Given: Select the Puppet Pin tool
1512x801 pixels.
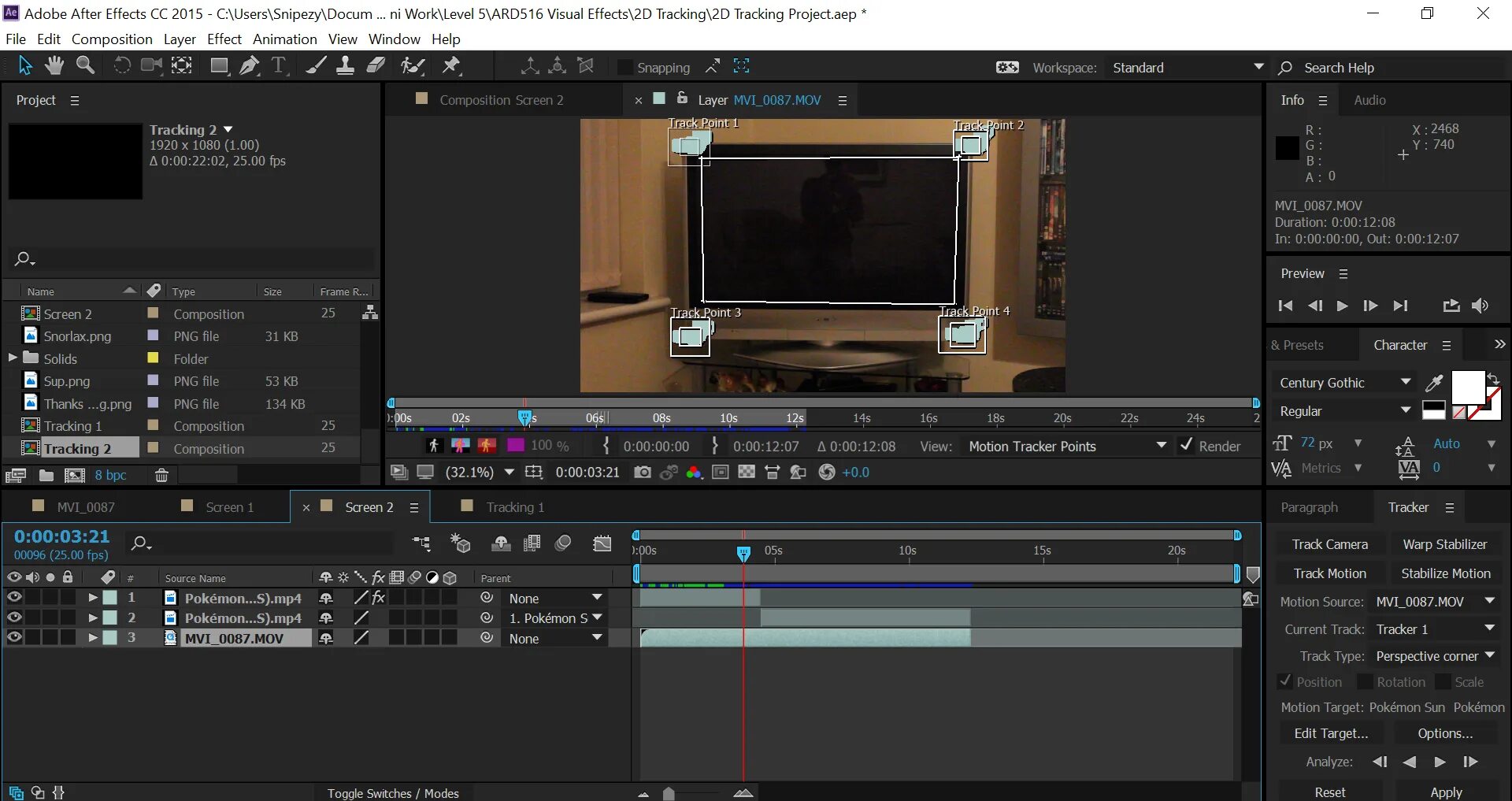Looking at the screenshot, I should (451, 66).
